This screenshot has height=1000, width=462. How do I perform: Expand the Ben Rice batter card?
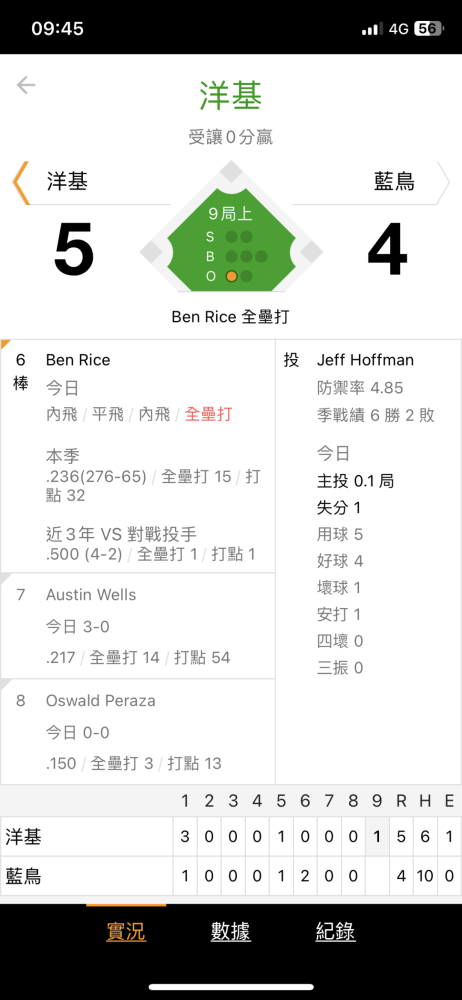(x=138, y=456)
